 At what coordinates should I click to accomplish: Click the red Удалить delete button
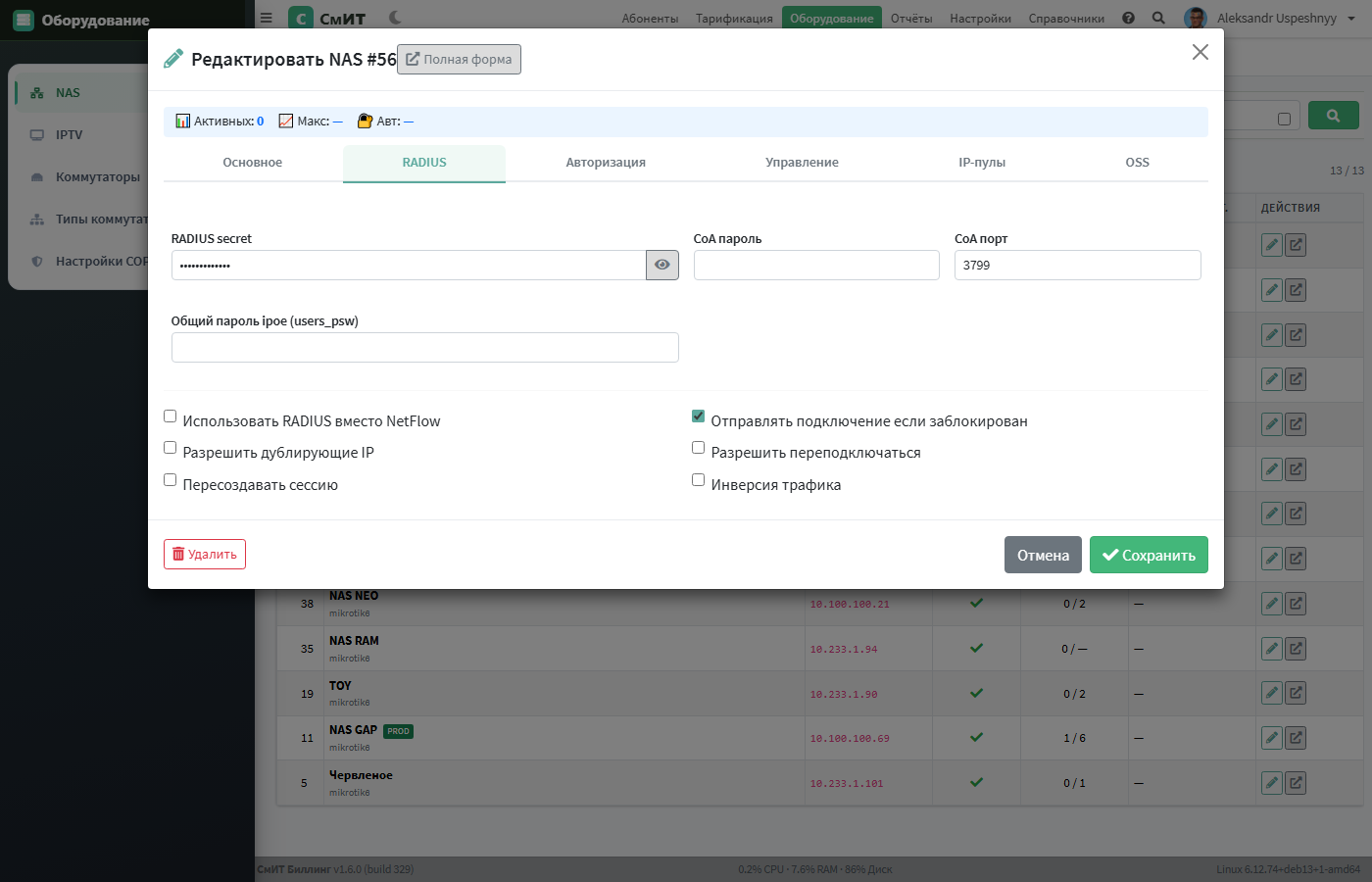tap(205, 554)
